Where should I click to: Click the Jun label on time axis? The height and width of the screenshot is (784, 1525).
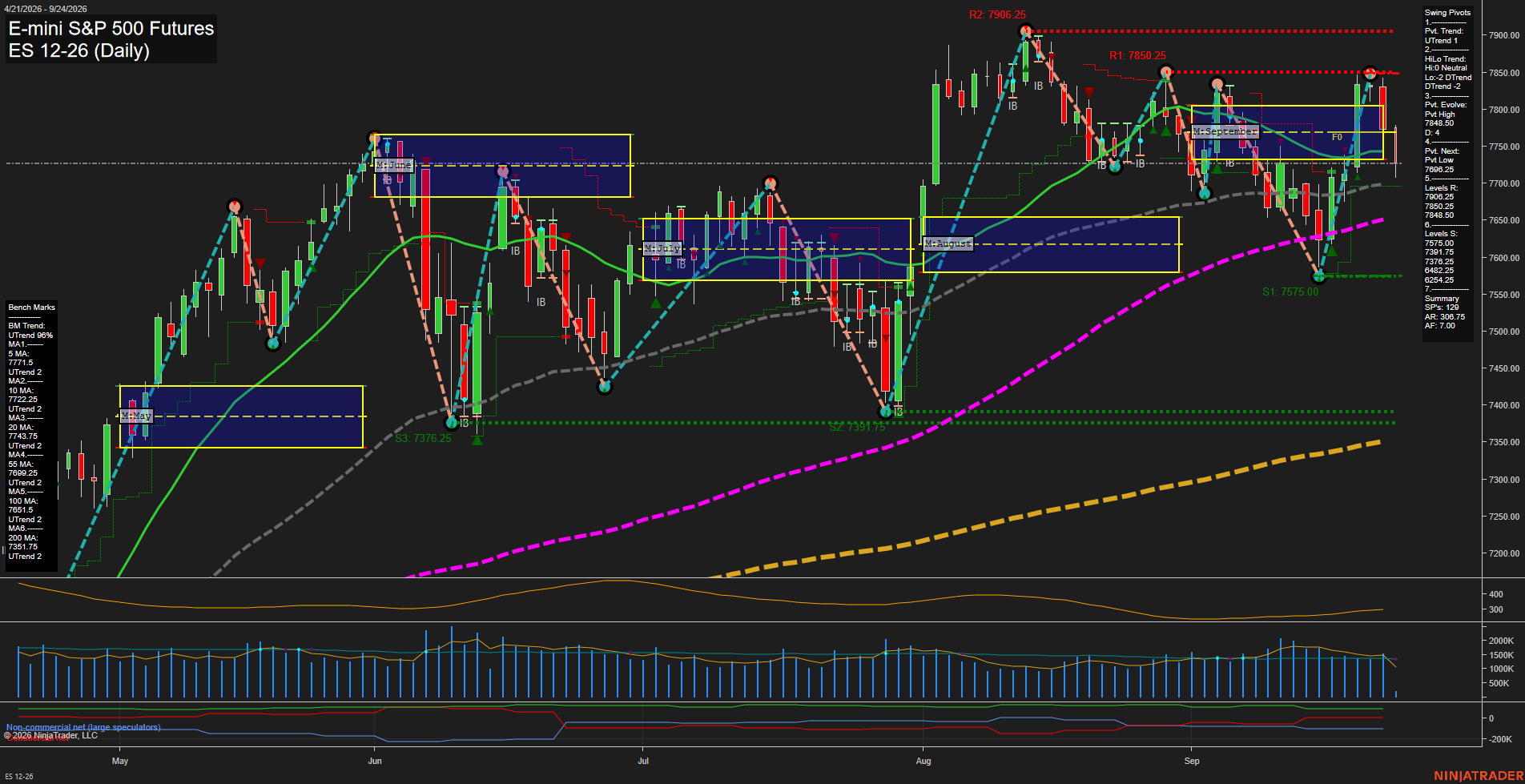coord(375,761)
